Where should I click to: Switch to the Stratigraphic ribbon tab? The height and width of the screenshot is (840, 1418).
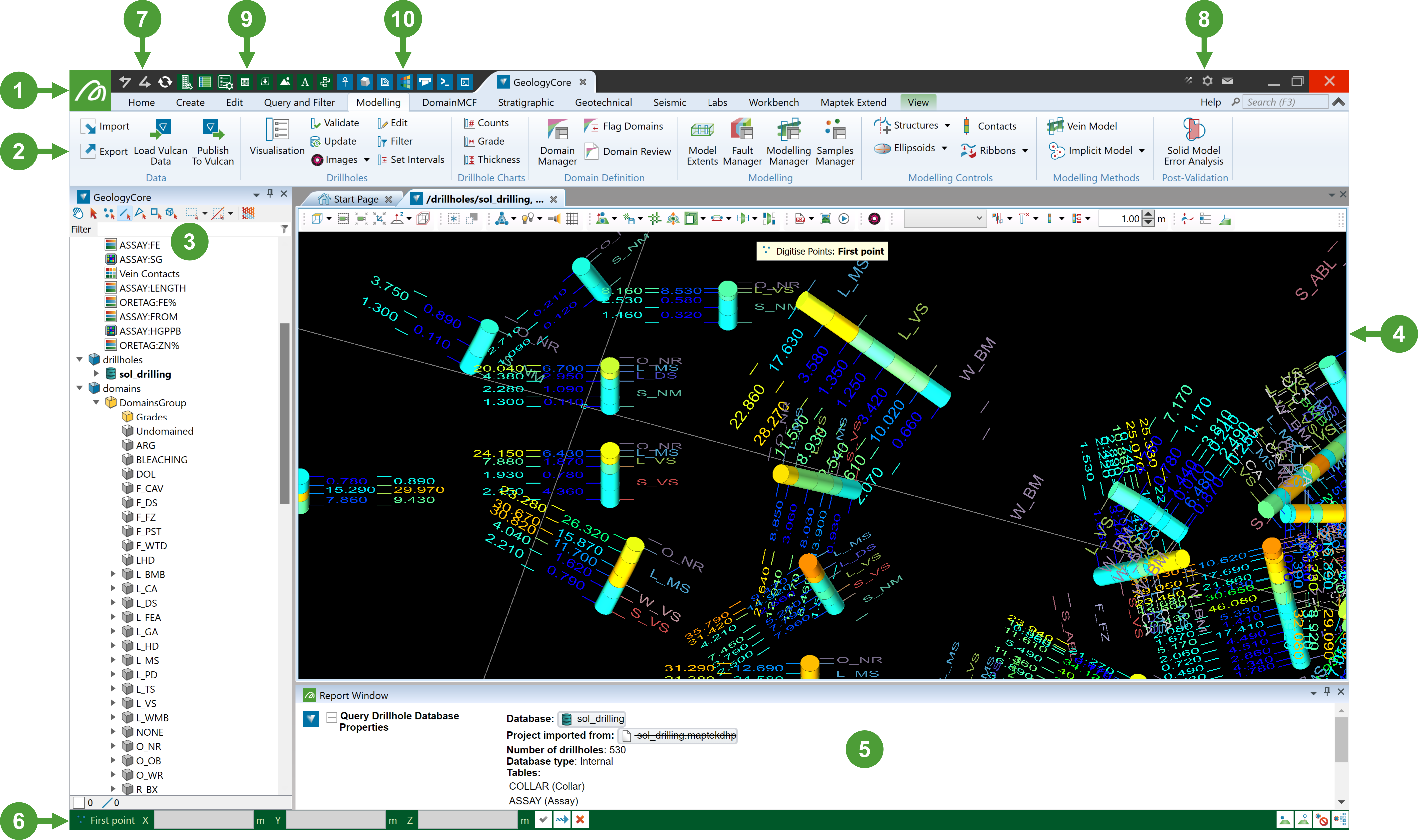pos(525,102)
